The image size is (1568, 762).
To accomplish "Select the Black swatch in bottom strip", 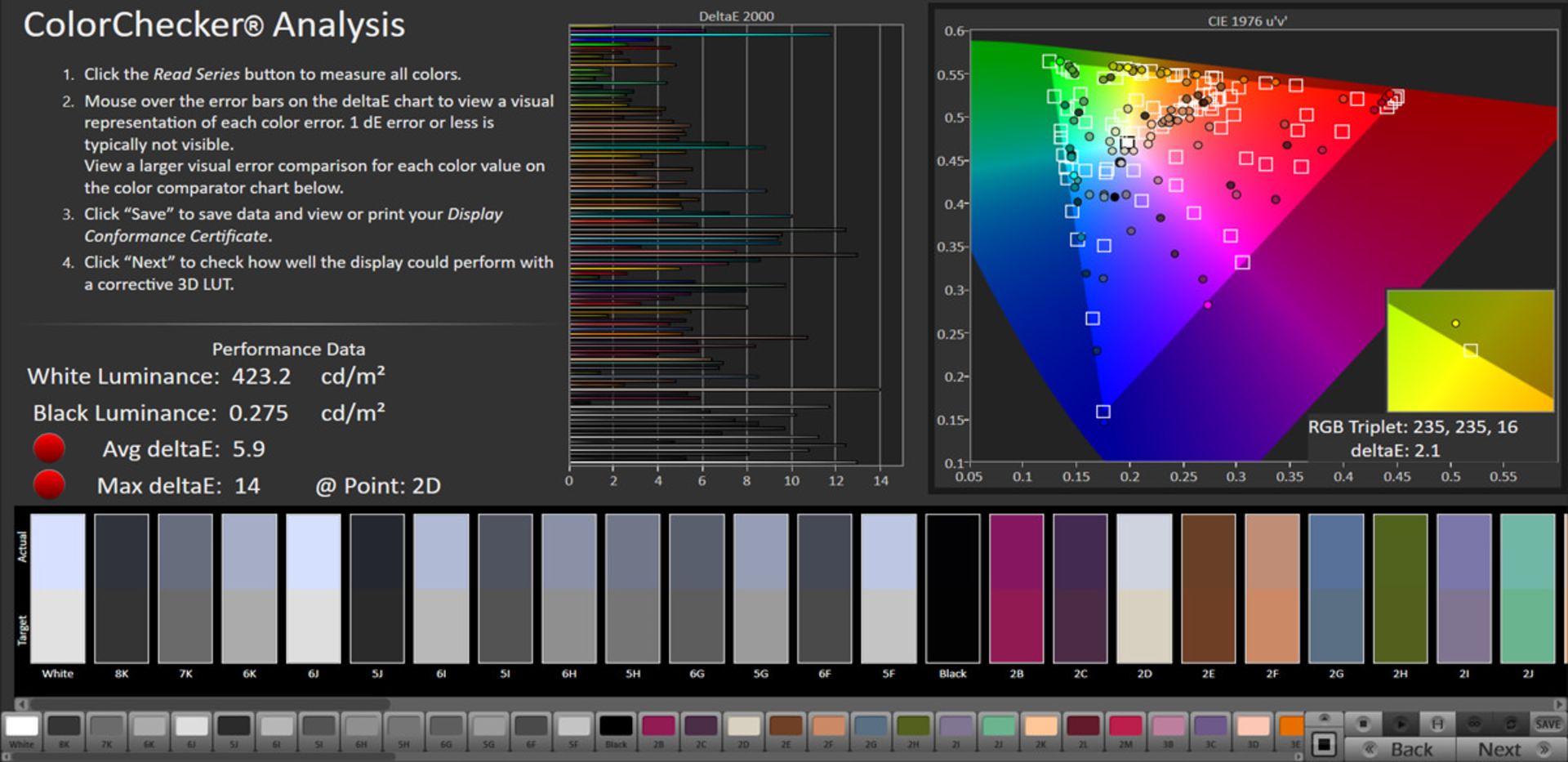I will click(616, 726).
